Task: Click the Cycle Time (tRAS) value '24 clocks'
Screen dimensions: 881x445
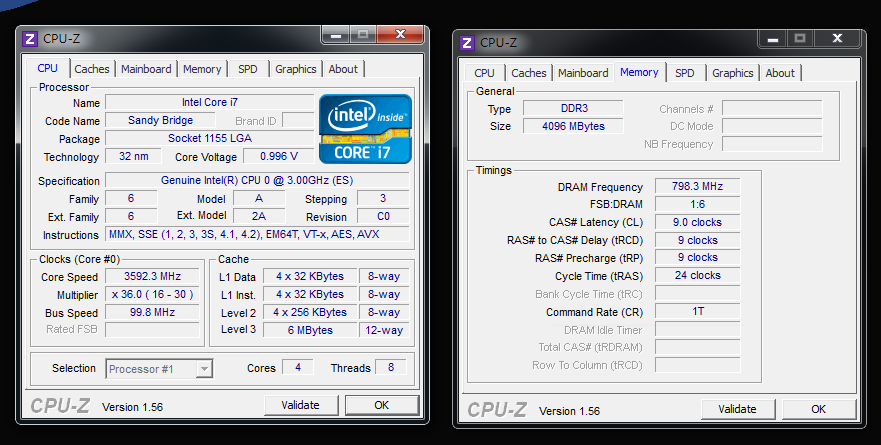Action: tap(697, 275)
